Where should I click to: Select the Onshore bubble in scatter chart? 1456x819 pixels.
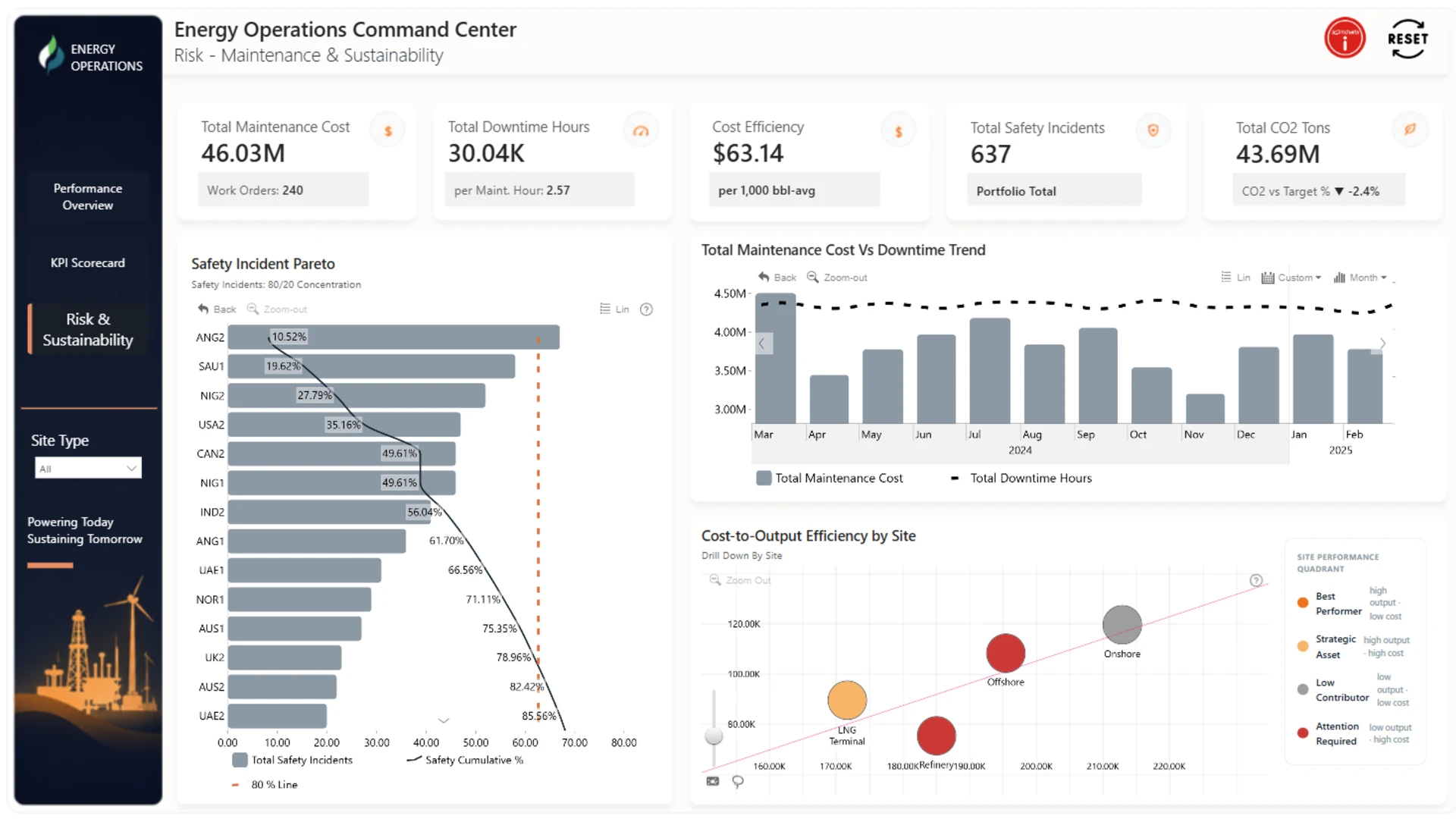tap(1122, 625)
